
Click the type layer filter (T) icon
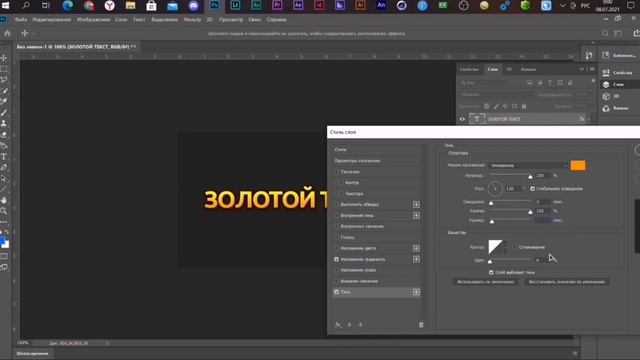tap(550, 83)
